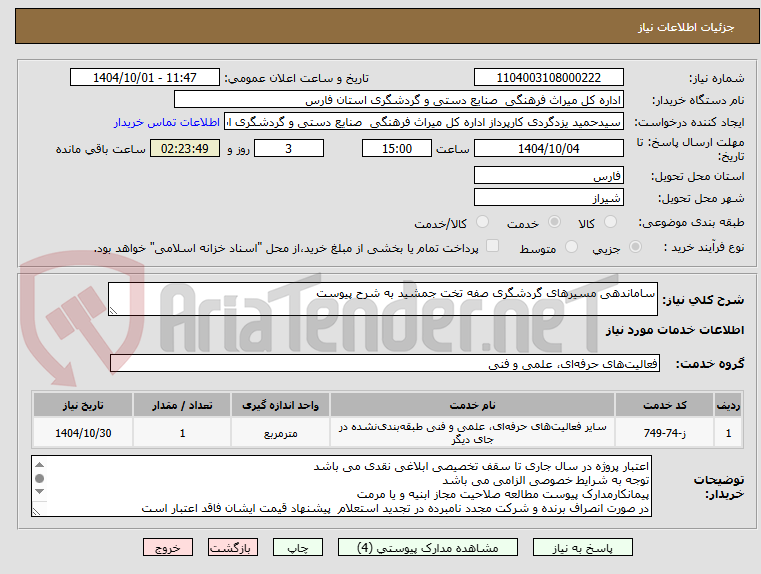Image resolution: width=761 pixels, height=574 pixels.
Task: Click the deadline date field 1404/10/04
Action: (548, 148)
